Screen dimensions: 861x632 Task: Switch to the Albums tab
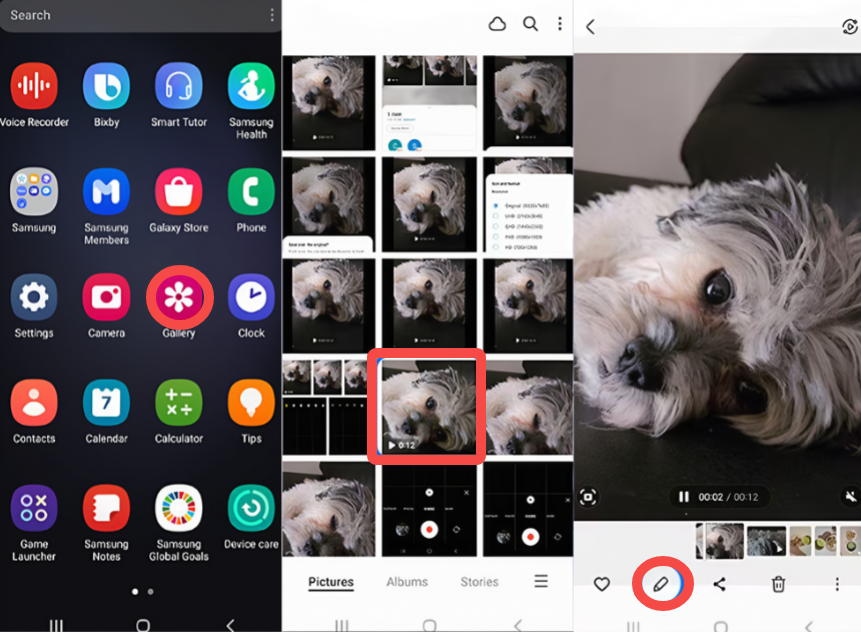(406, 581)
